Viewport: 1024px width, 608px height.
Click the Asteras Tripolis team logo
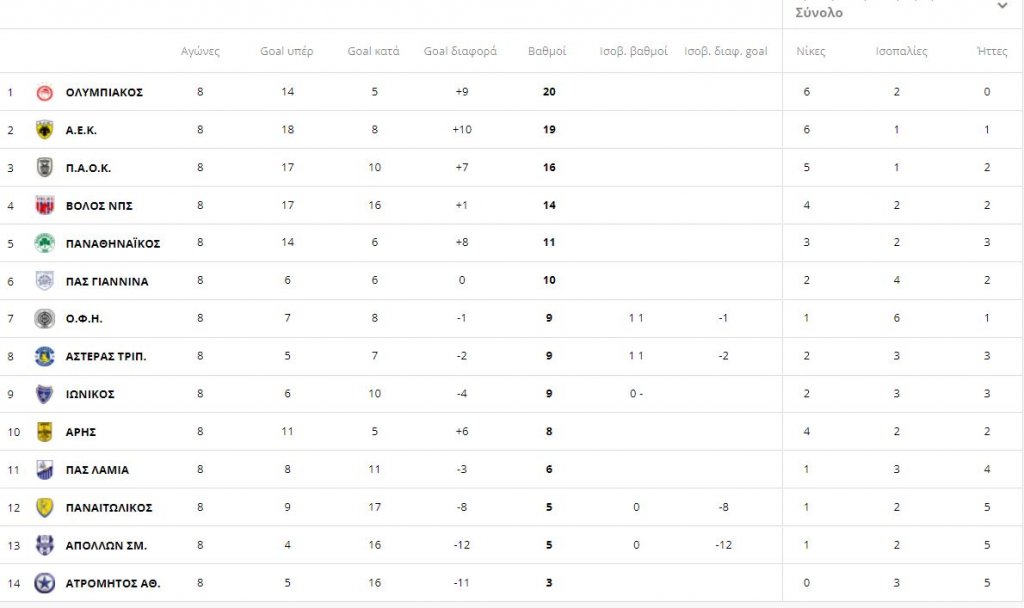(44, 356)
